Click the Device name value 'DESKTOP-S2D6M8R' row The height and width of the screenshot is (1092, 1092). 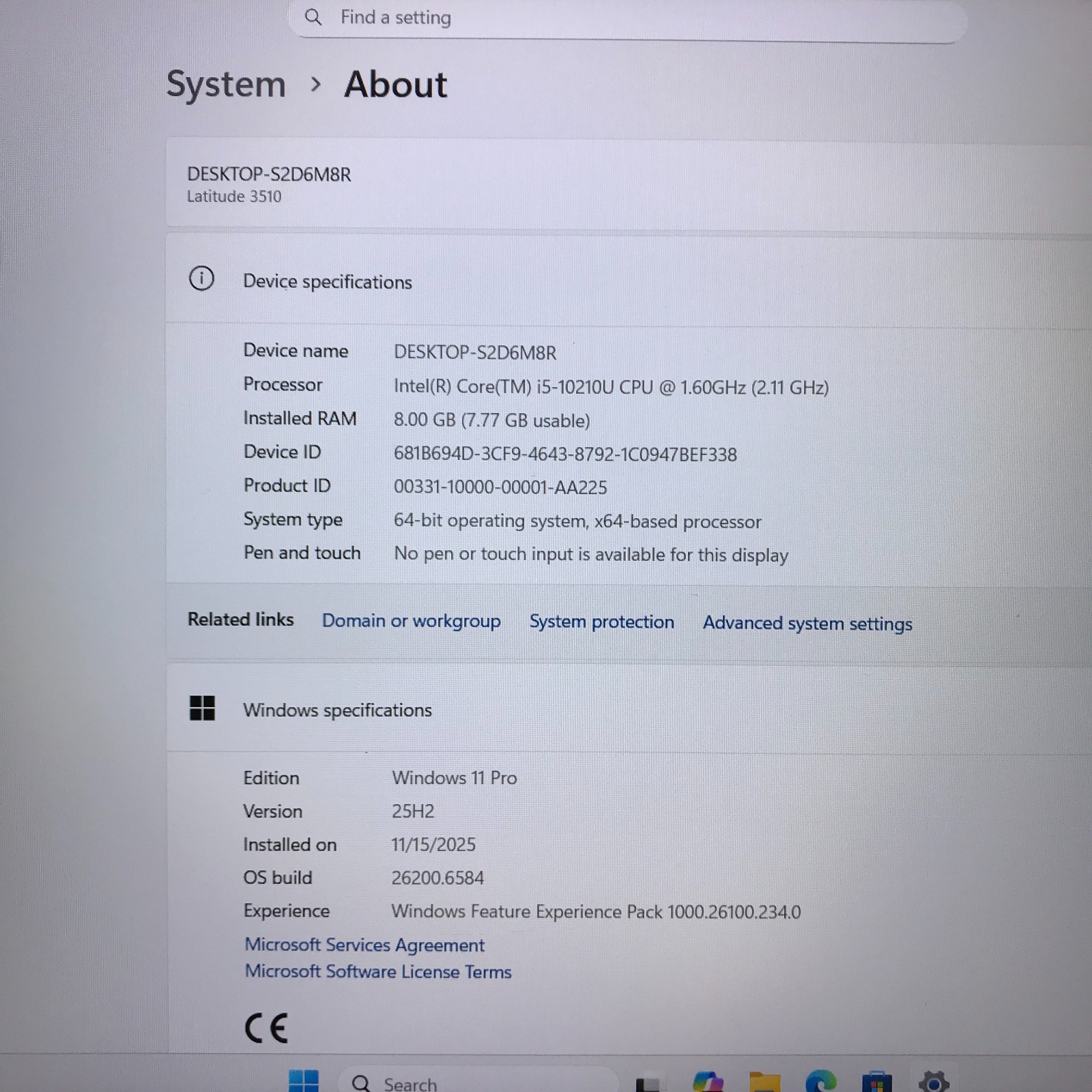(475, 352)
